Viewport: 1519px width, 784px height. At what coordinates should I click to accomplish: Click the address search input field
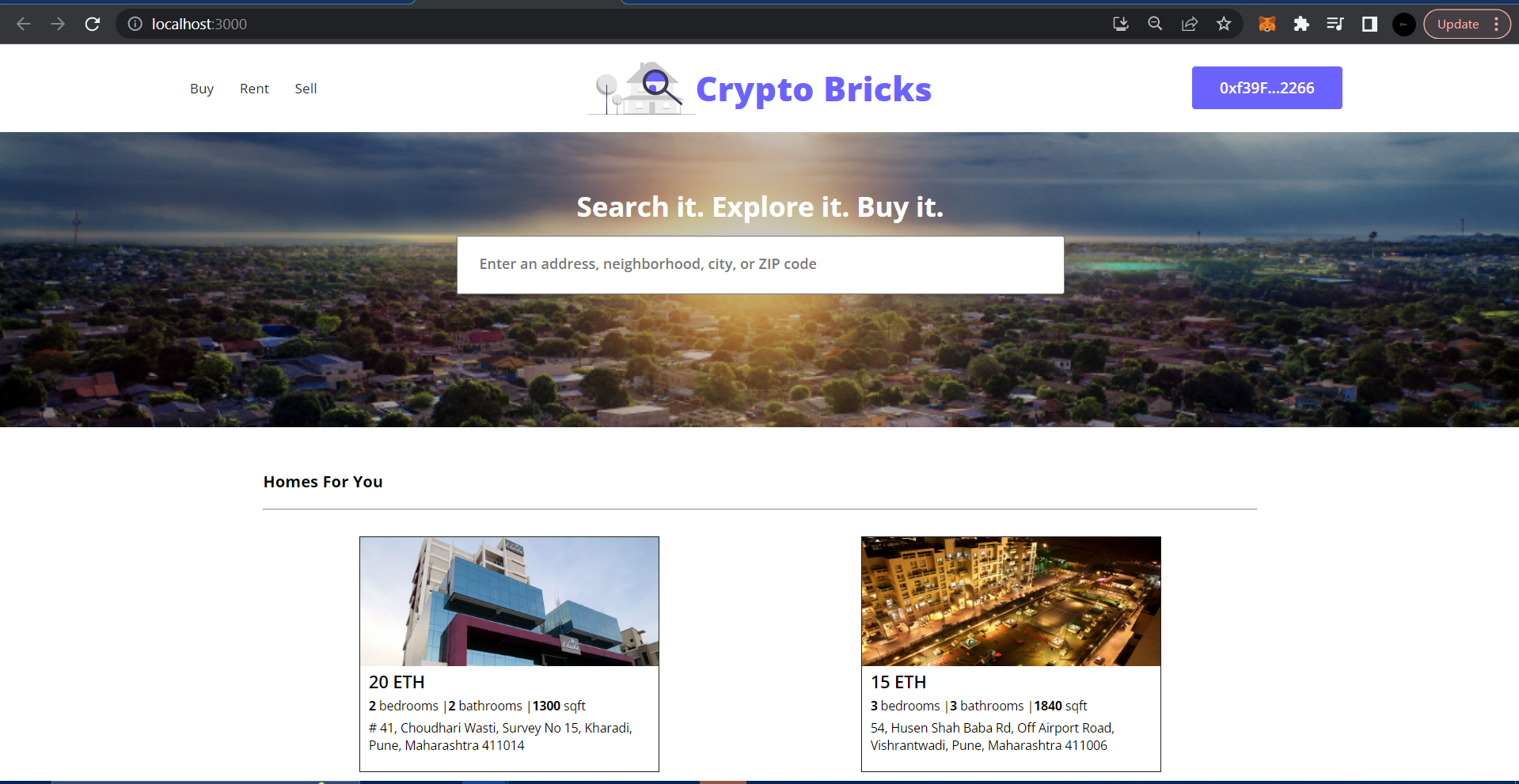(760, 264)
